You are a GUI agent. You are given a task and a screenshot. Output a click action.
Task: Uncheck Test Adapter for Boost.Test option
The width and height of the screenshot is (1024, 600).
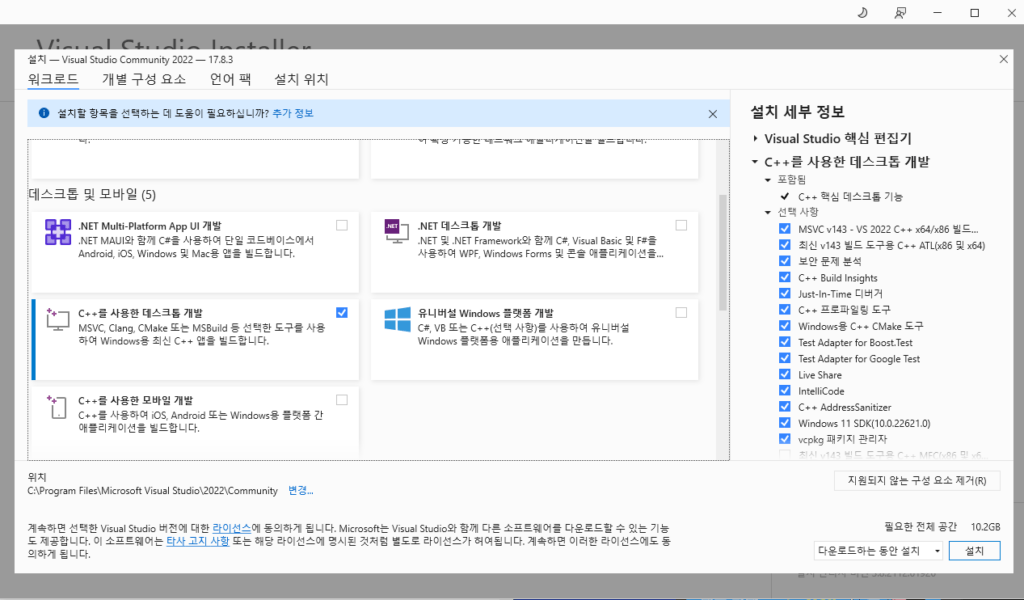click(784, 341)
